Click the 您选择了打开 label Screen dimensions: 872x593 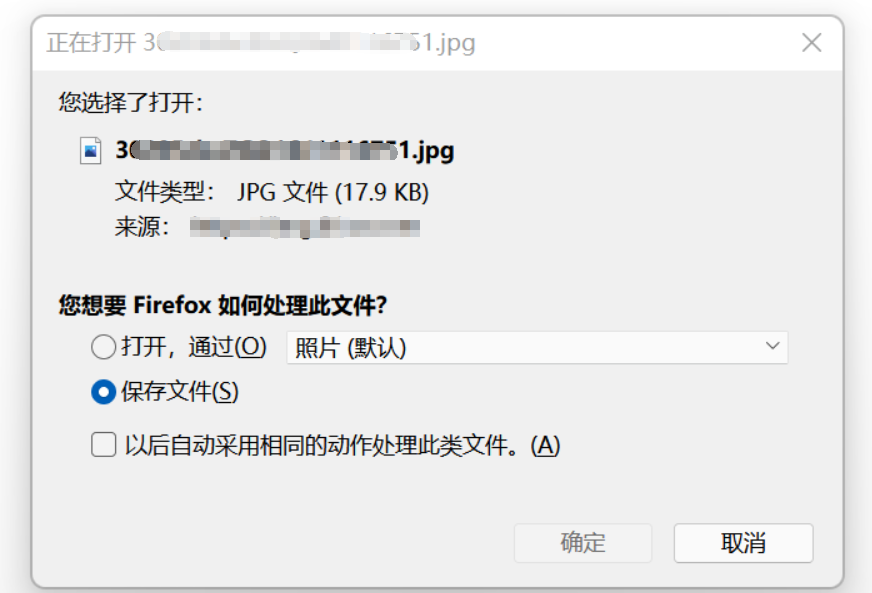point(131,102)
